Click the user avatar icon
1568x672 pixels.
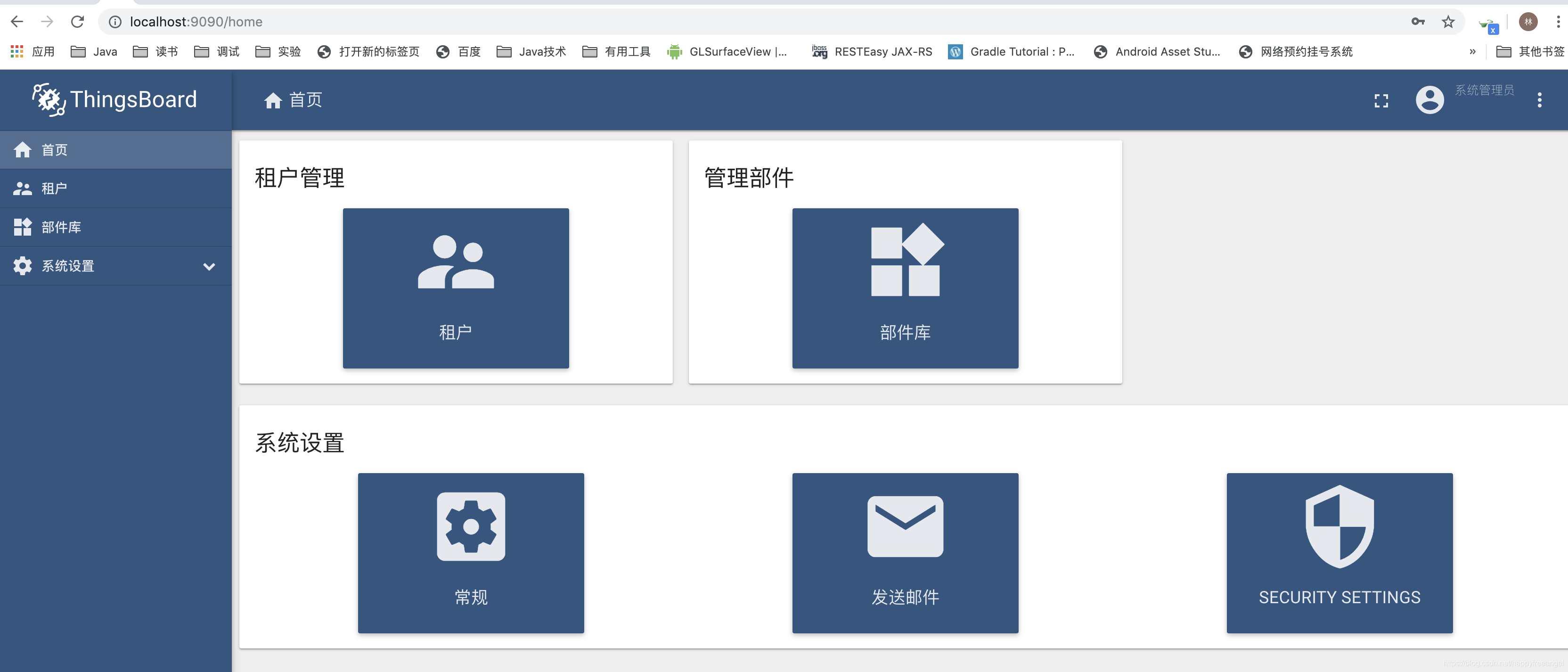[1429, 100]
